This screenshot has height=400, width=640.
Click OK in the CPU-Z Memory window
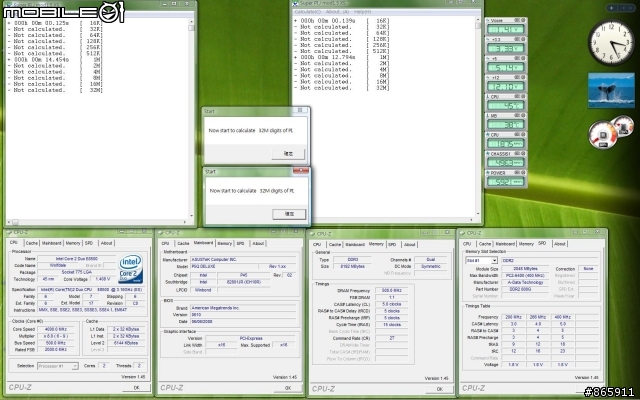pyautogui.click(x=440, y=389)
